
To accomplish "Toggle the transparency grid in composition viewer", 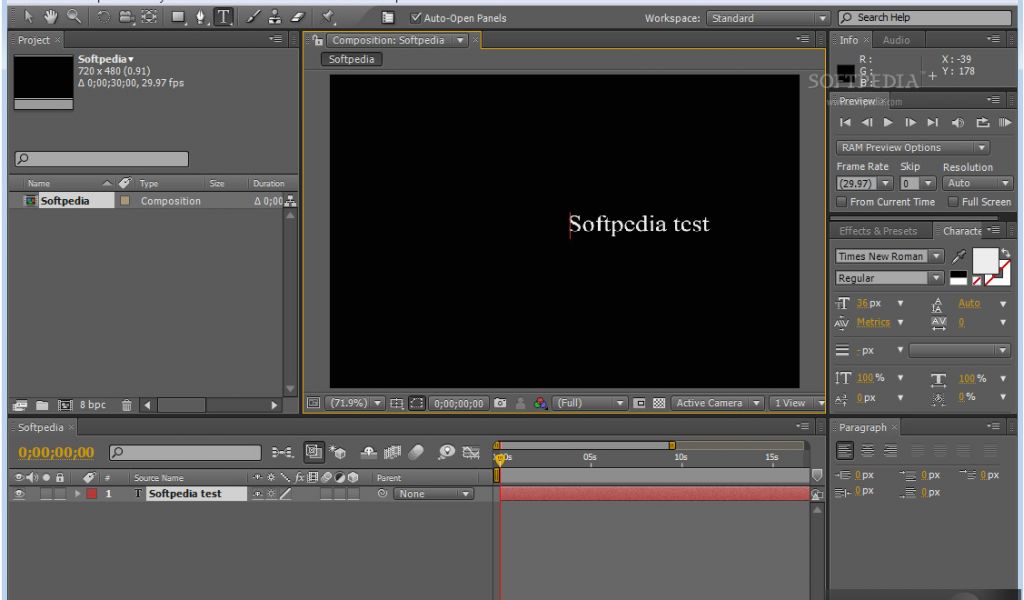I will click(x=659, y=403).
